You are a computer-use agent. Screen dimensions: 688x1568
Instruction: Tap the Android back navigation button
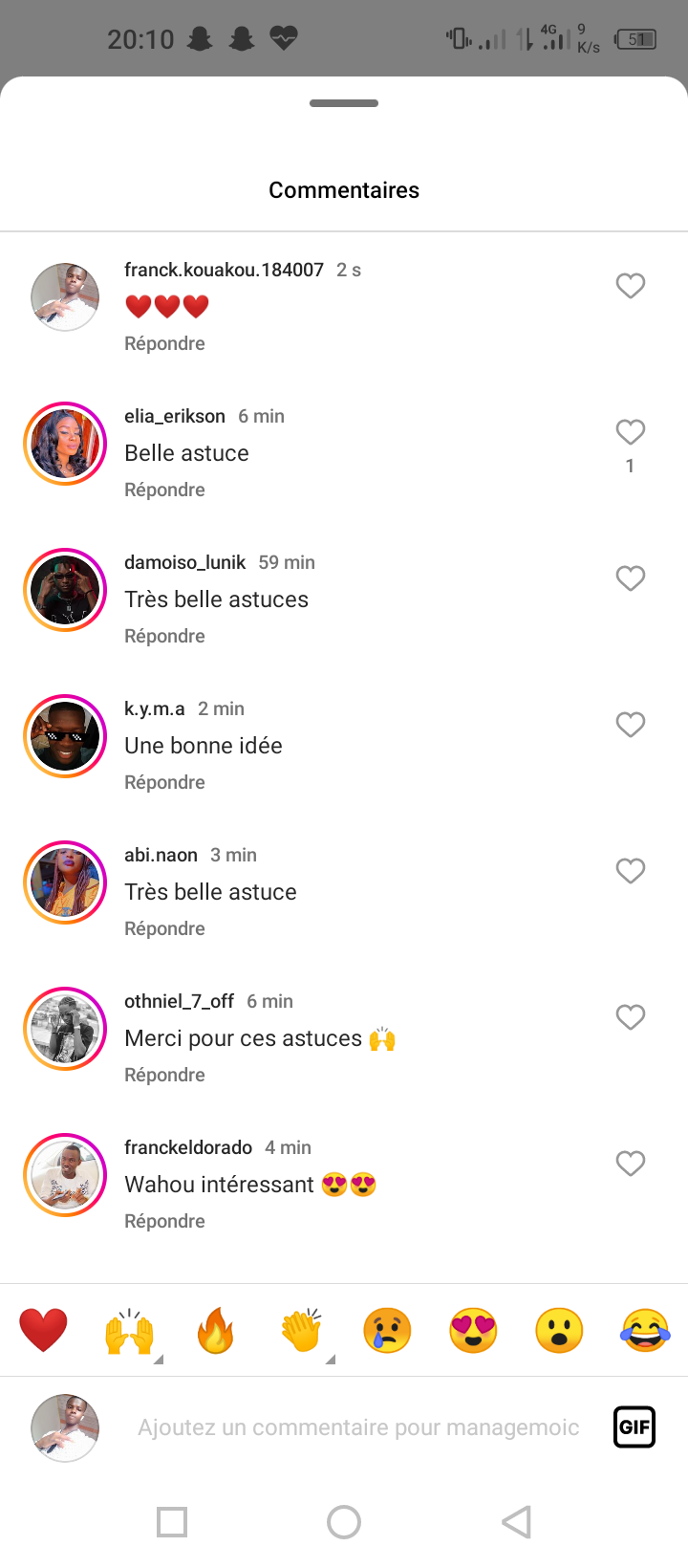click(x=516, y=1521)
